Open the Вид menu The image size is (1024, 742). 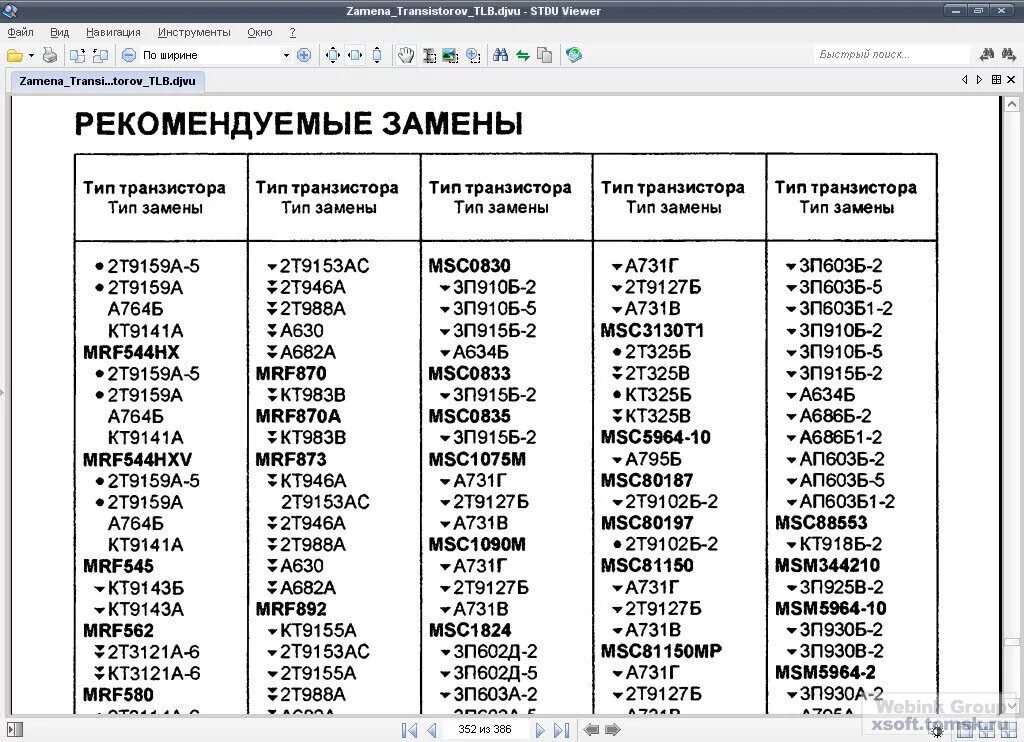(x=59, y=32)
